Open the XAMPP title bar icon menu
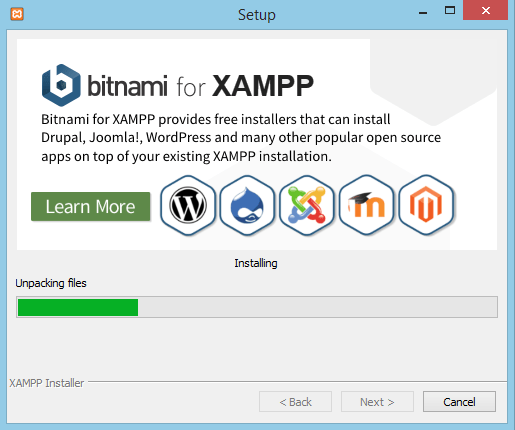The width and height of the screenshot is (515, 430). pyautogui.click(x=17, y=14)
